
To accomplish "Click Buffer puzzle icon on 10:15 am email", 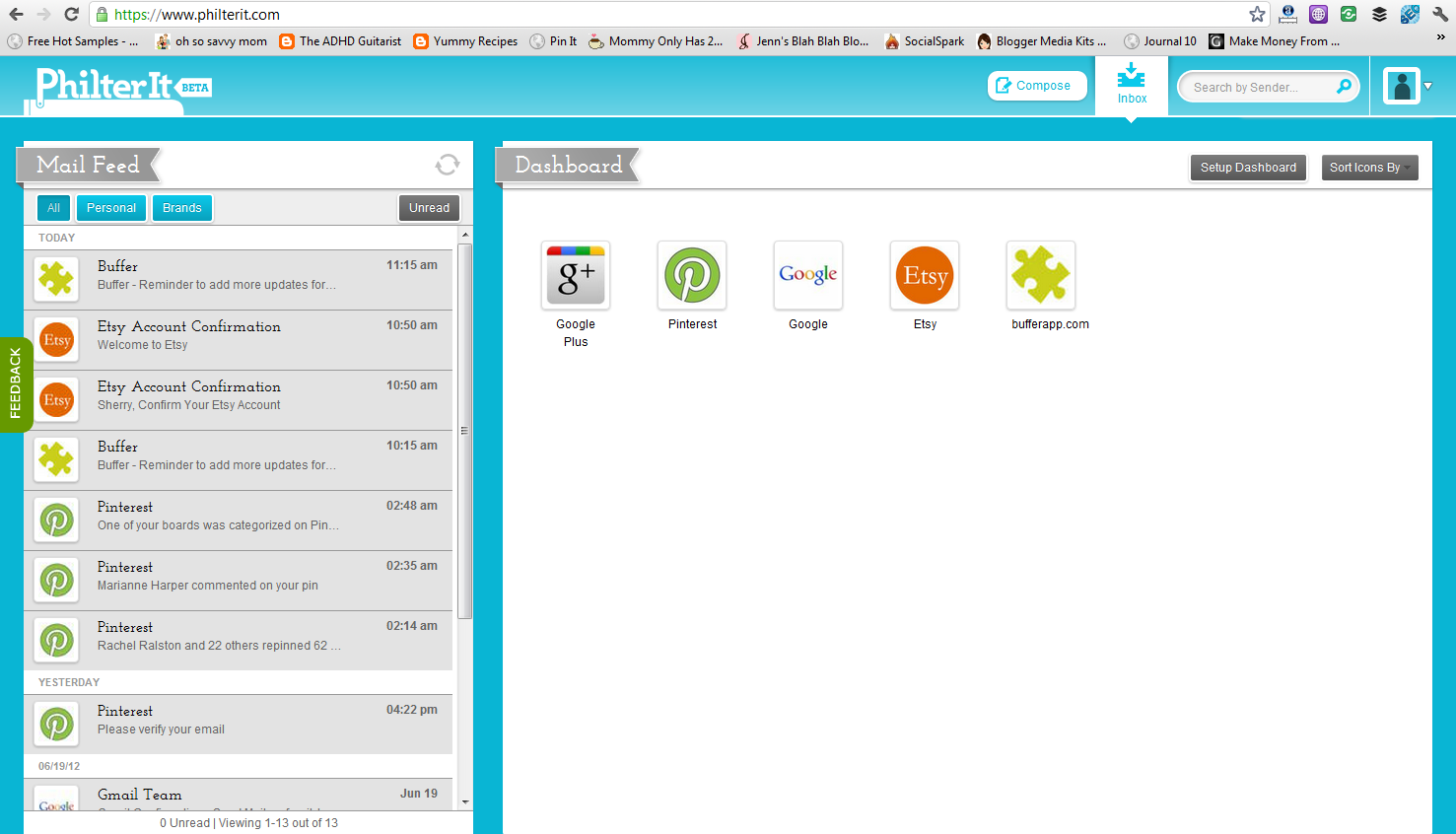I will click(x=56, y=460).
